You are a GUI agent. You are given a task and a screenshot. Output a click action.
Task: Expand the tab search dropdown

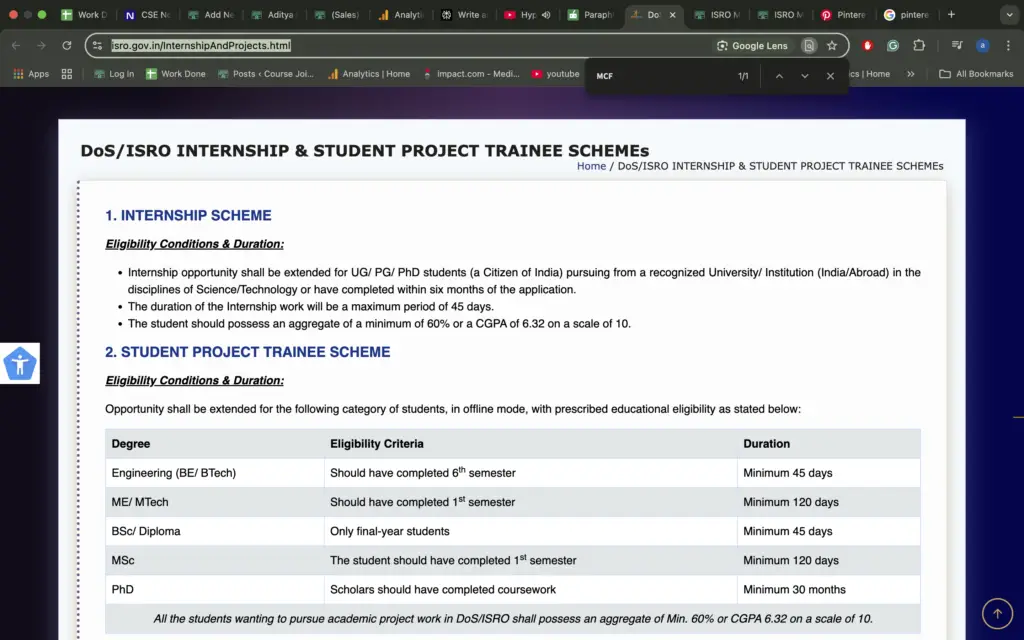(x=1009, y=14)
